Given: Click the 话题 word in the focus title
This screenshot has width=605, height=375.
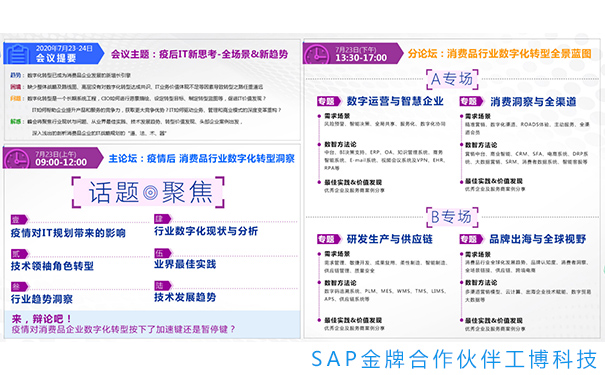Looking at the screenshot, I should coord(114,192).
